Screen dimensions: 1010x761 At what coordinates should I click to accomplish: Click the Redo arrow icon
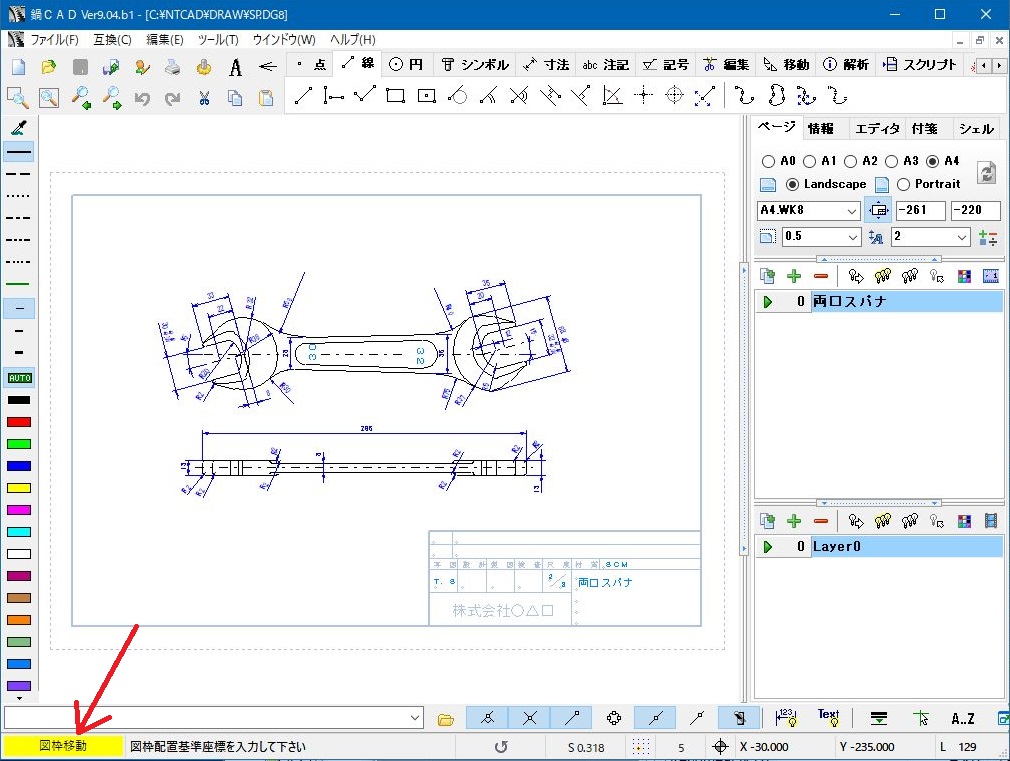pos(172,98)
